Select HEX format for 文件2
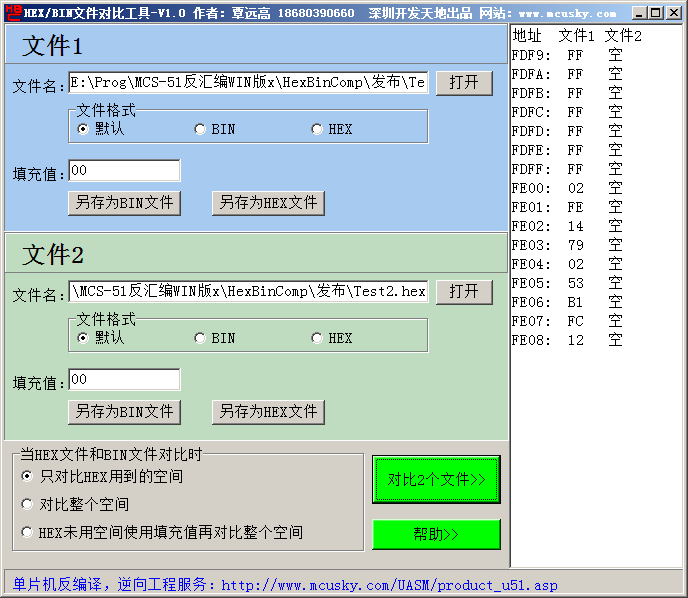The height and width of the screenshot is (598, 688). 317,339
